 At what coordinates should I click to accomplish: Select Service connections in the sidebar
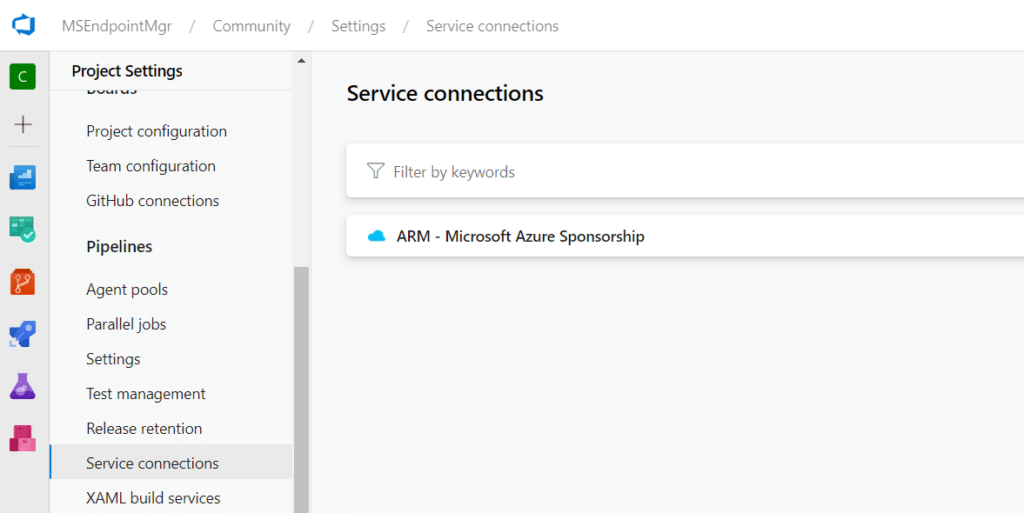(171, 463)
